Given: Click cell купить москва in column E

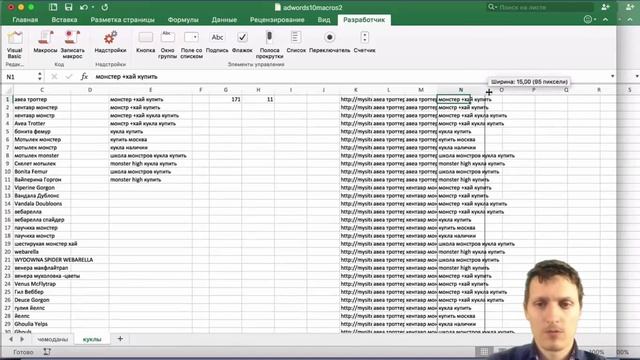Looking at the screenshot, I should pos(150,140).
